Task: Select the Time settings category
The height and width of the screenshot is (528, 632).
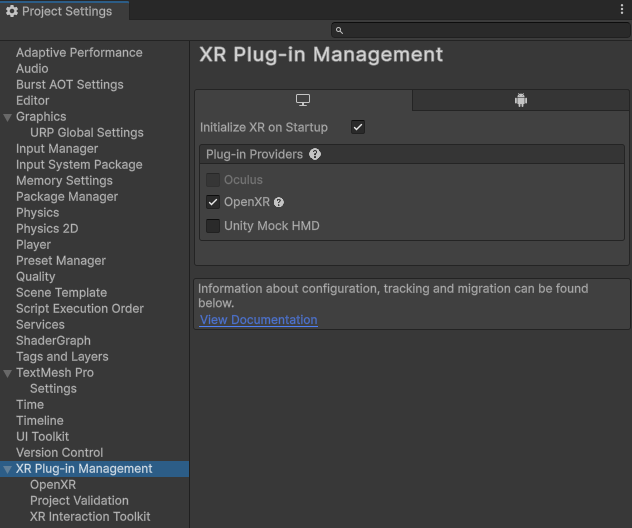Action: 30,404
